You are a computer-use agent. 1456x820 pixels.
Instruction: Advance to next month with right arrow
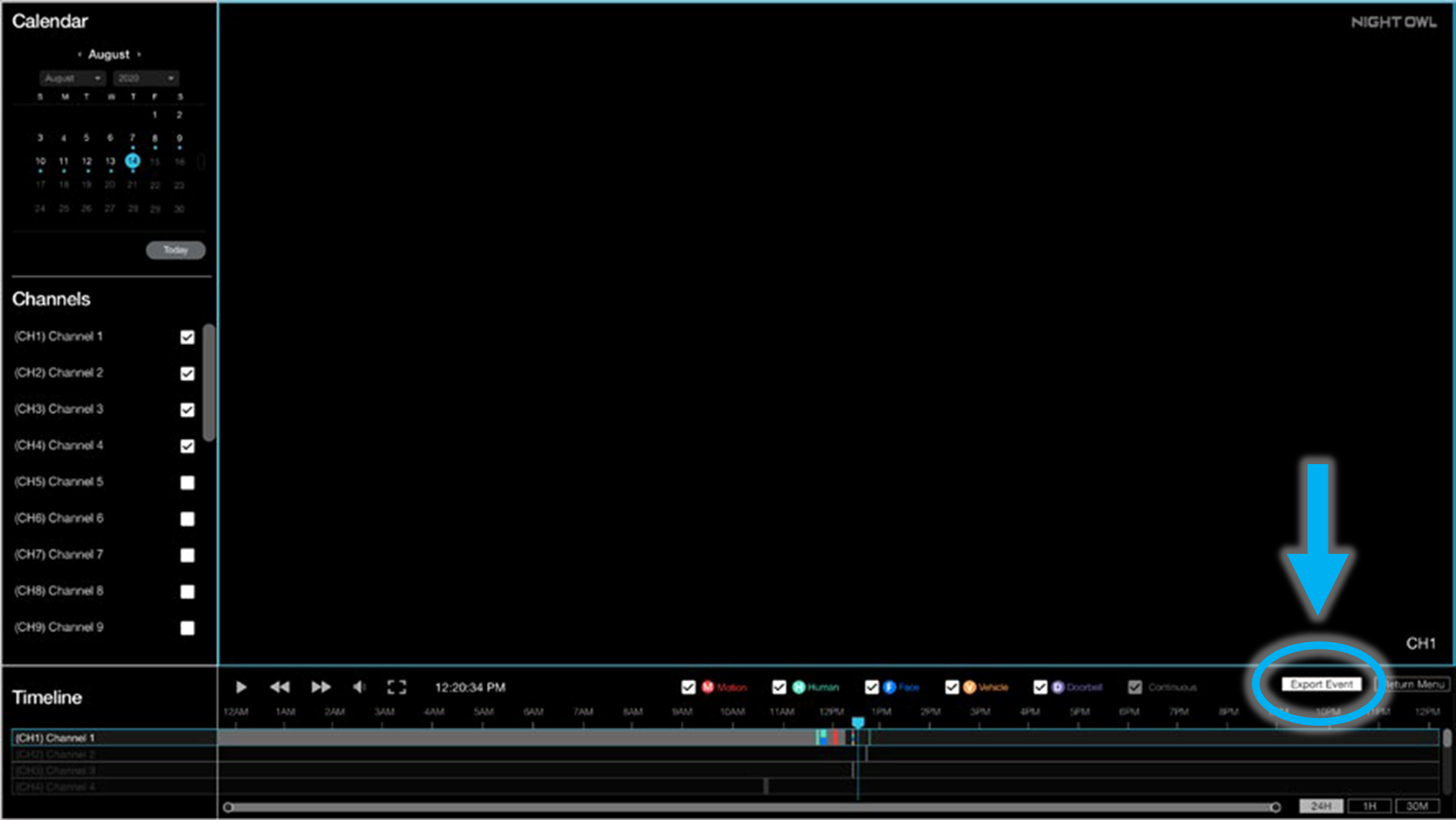tap(140, 54)
